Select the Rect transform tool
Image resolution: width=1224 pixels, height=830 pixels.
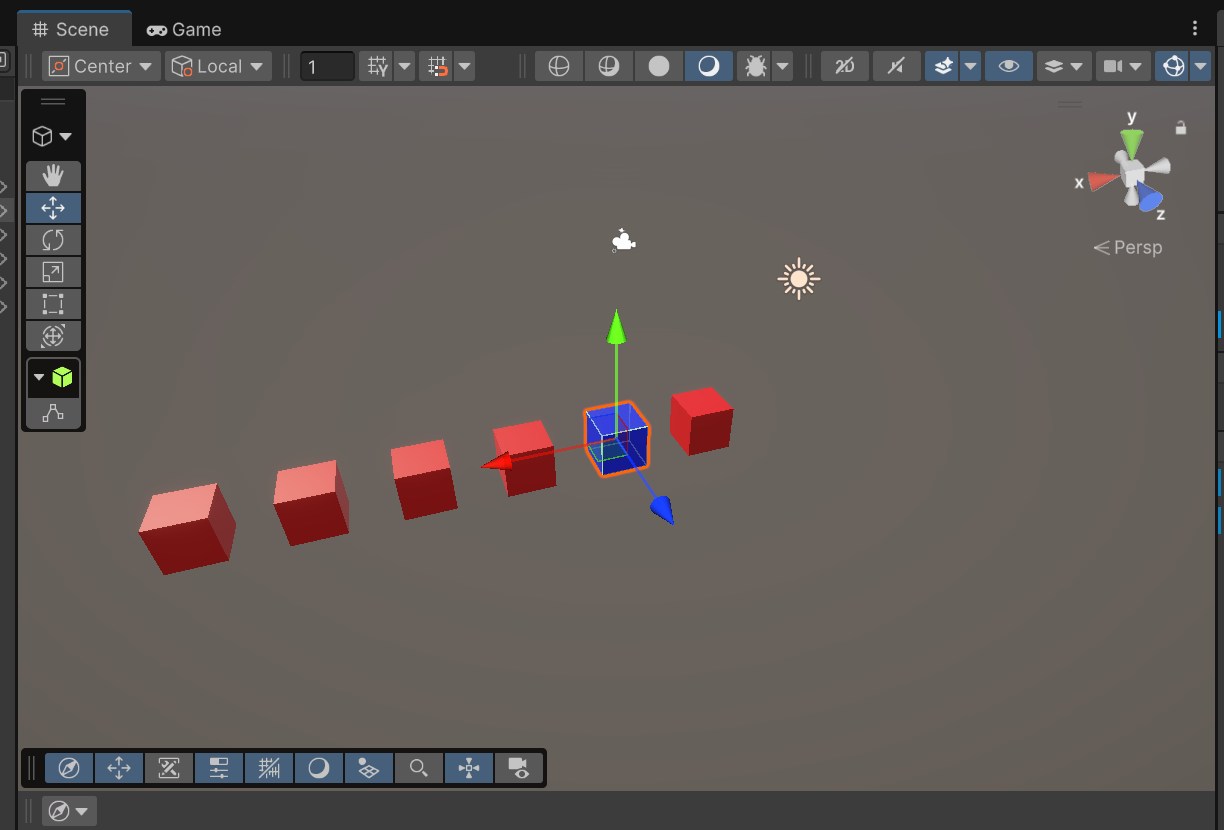pos(53,304)
